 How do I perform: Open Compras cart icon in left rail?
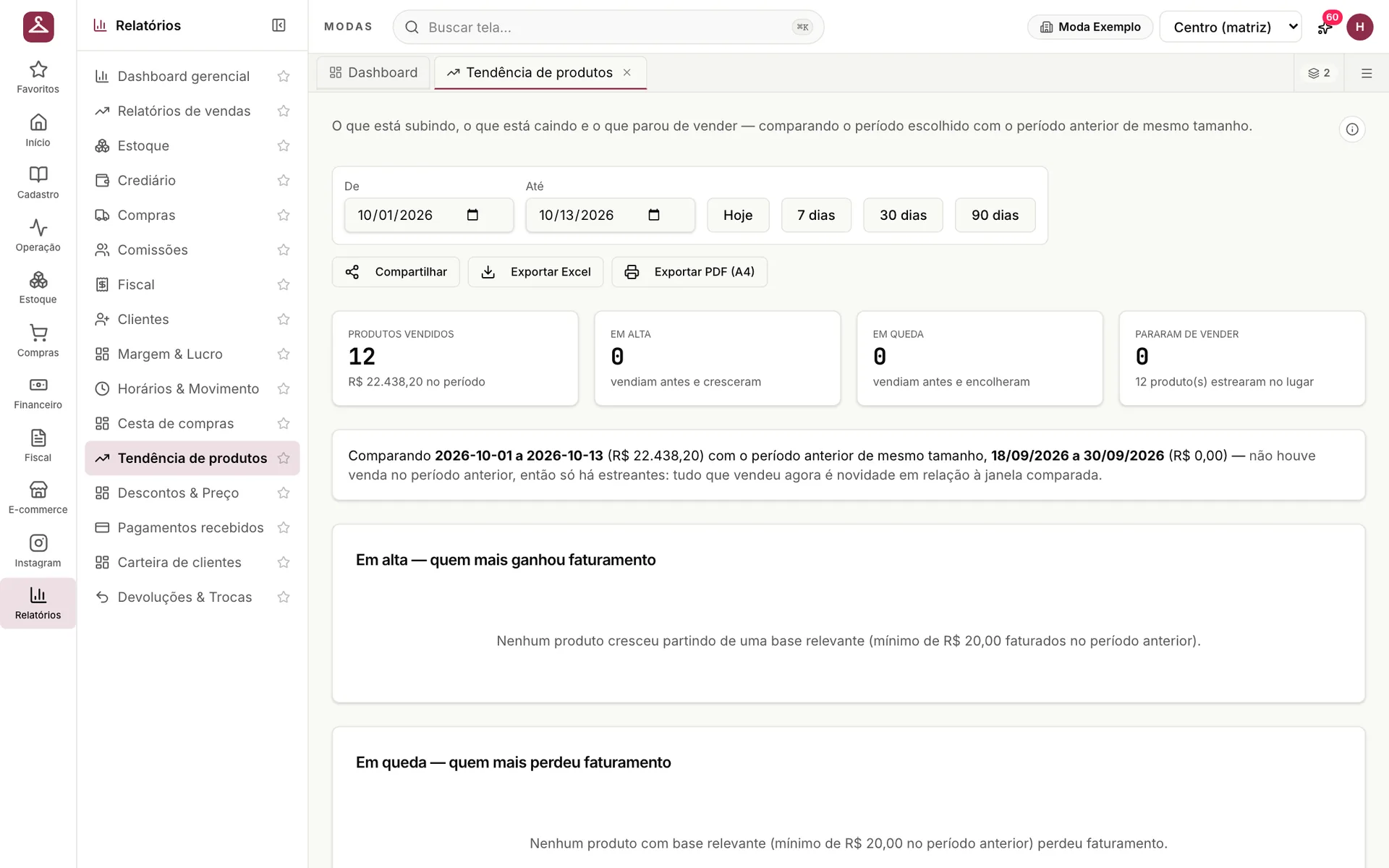tap(38, 341)
